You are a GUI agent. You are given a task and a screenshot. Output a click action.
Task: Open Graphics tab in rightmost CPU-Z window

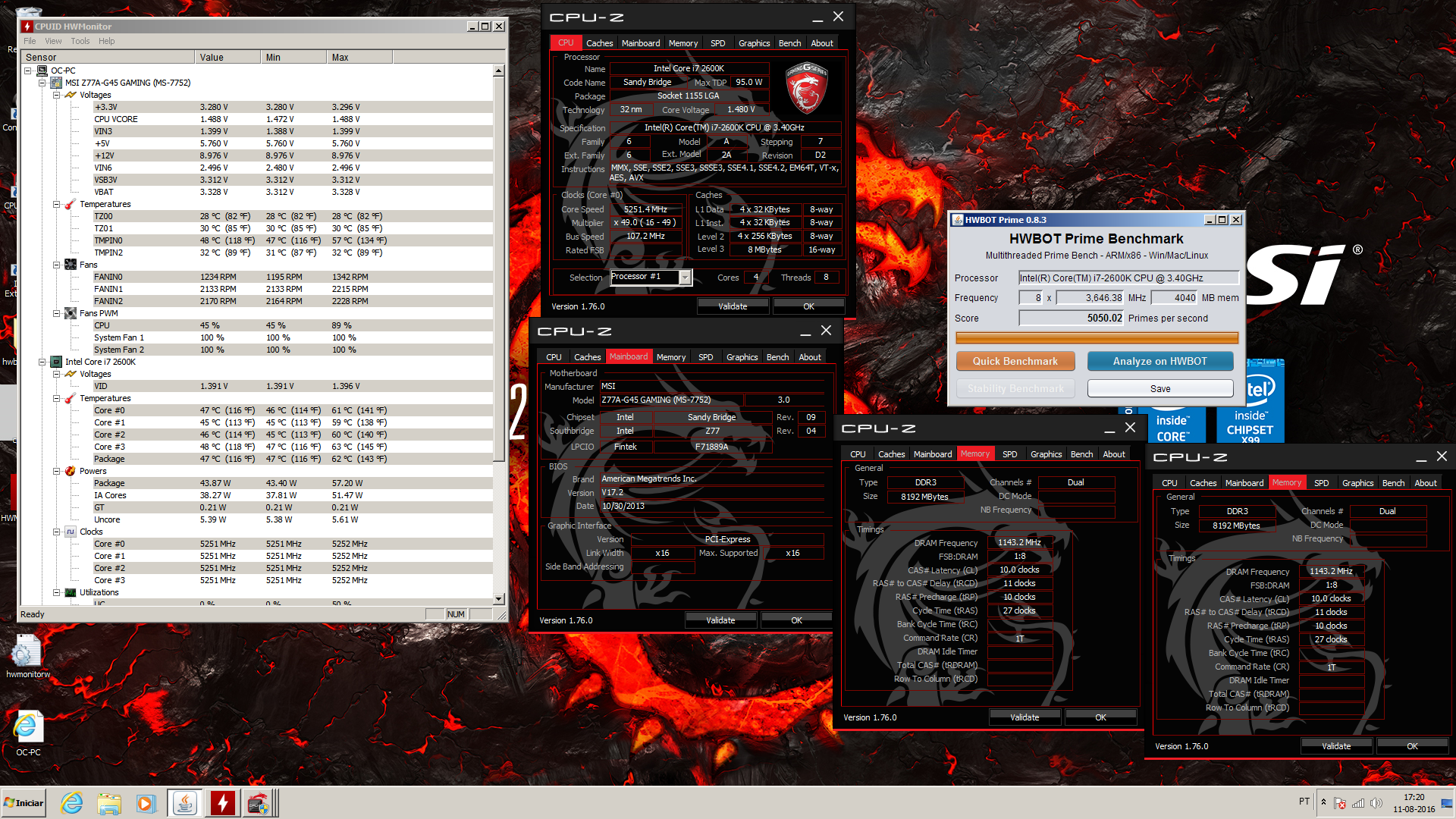[1357, 483]
